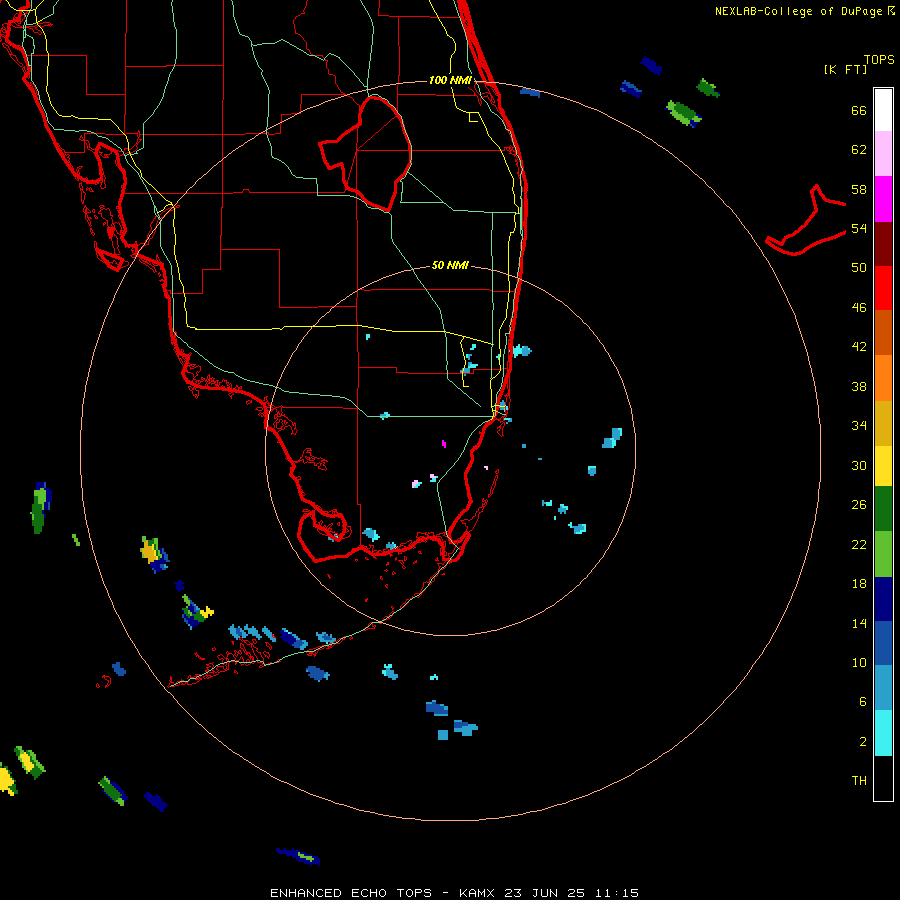Click the dark maroon legend swatch
The image size is (900, 900).
883,243
